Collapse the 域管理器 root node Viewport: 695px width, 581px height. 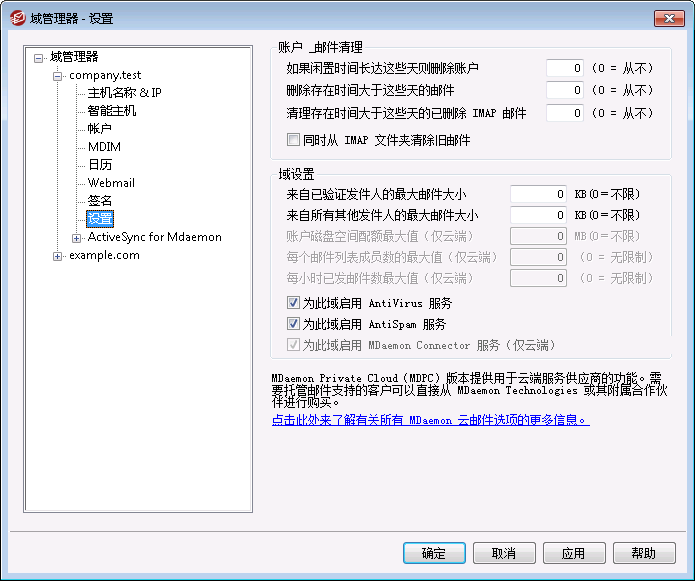point(39,58)
